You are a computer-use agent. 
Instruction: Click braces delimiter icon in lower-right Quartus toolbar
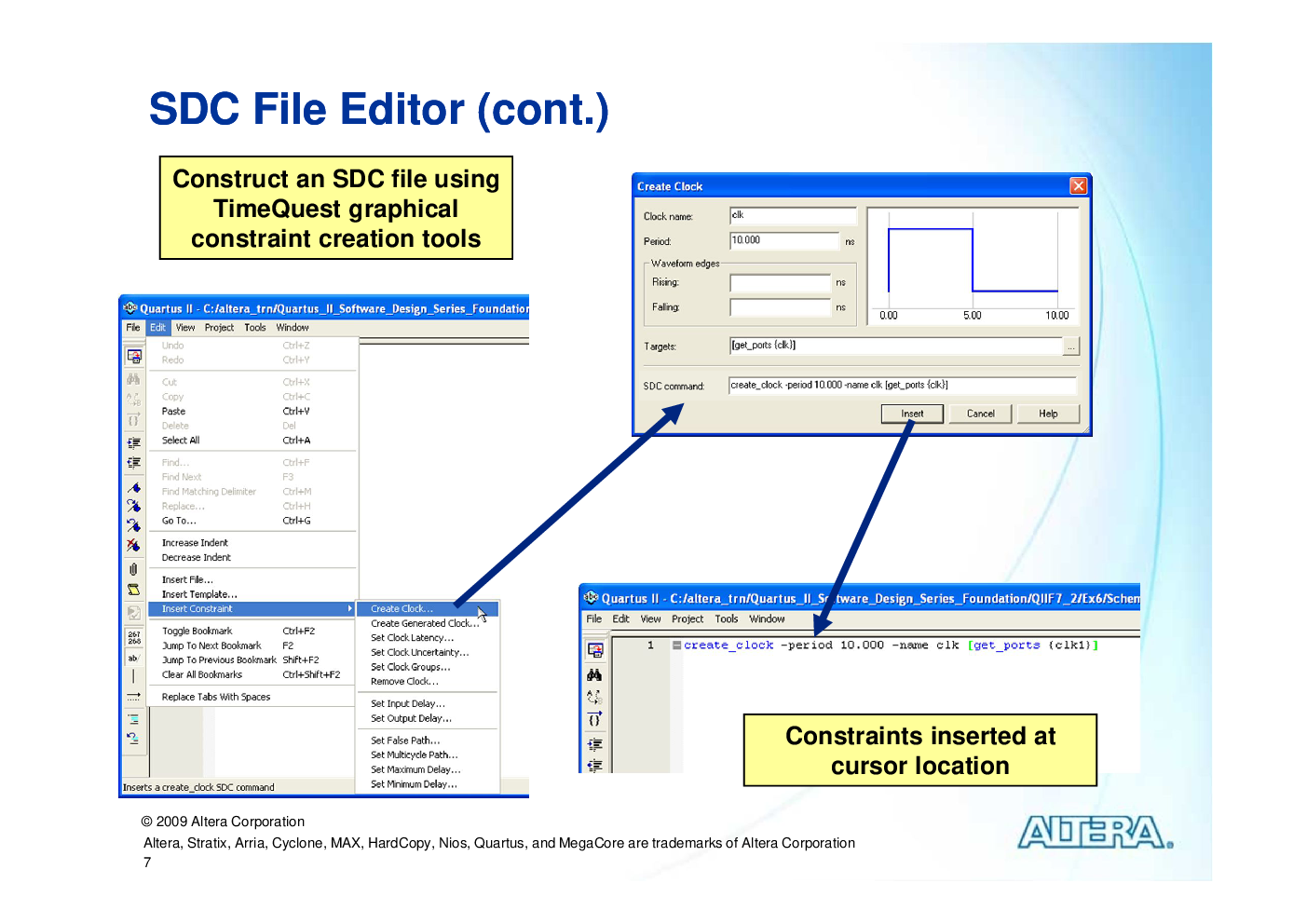click(594, 719)
